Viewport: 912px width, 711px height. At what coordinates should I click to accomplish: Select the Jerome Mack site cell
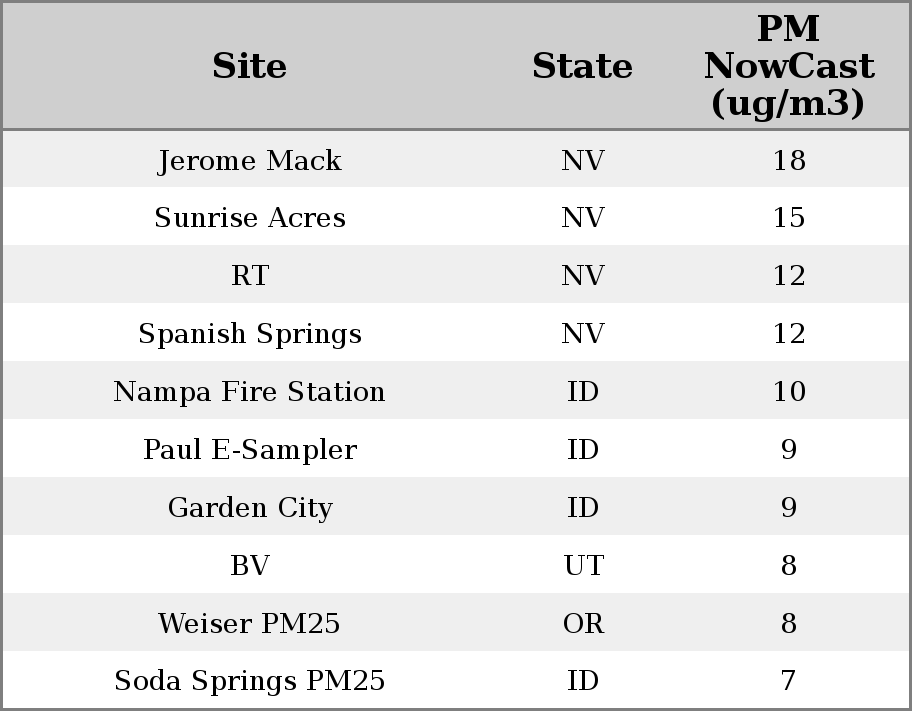pos(249,161)
